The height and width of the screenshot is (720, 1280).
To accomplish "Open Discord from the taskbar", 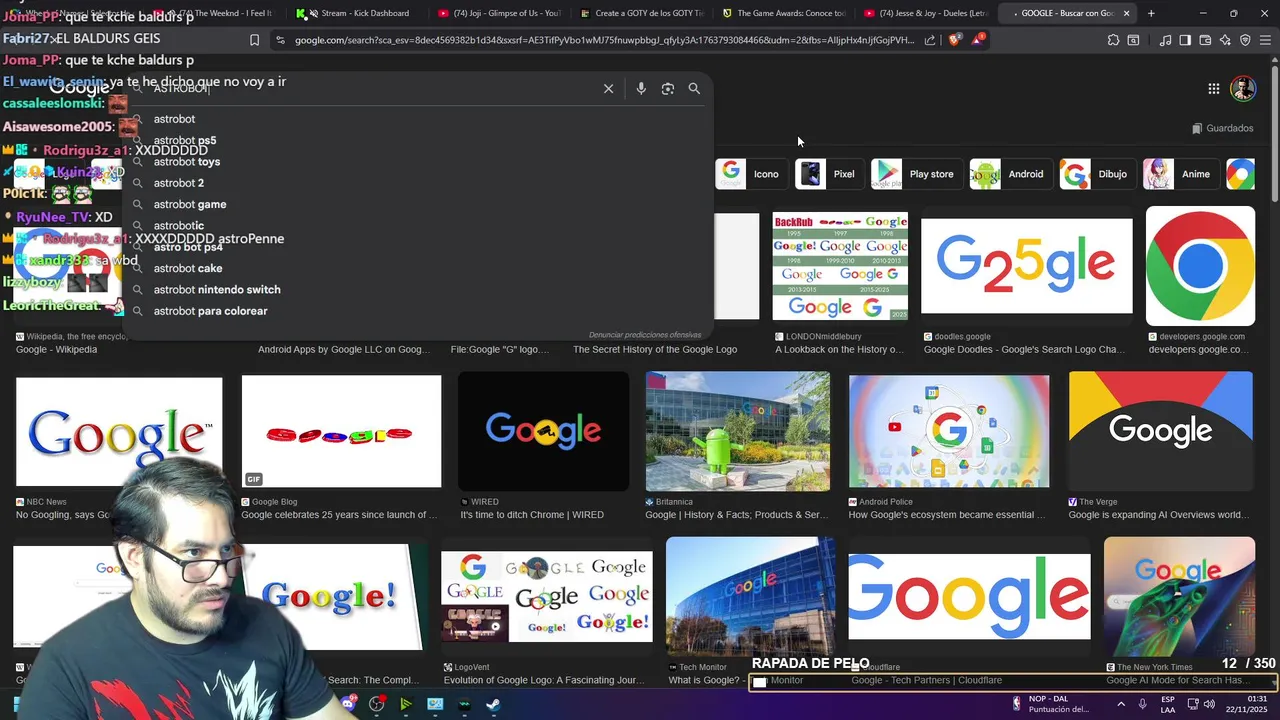I will click(x=347, y=704).
